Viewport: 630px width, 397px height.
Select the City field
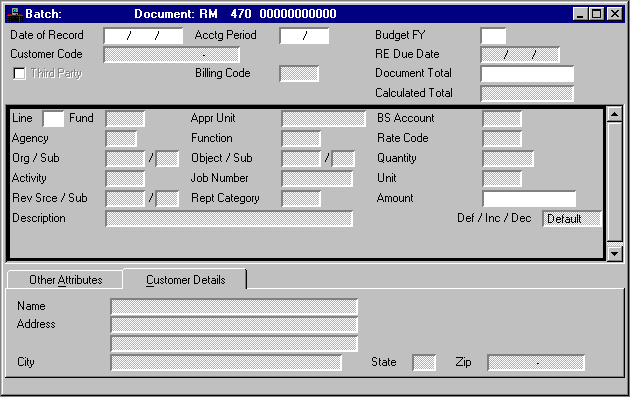point(226,362)
